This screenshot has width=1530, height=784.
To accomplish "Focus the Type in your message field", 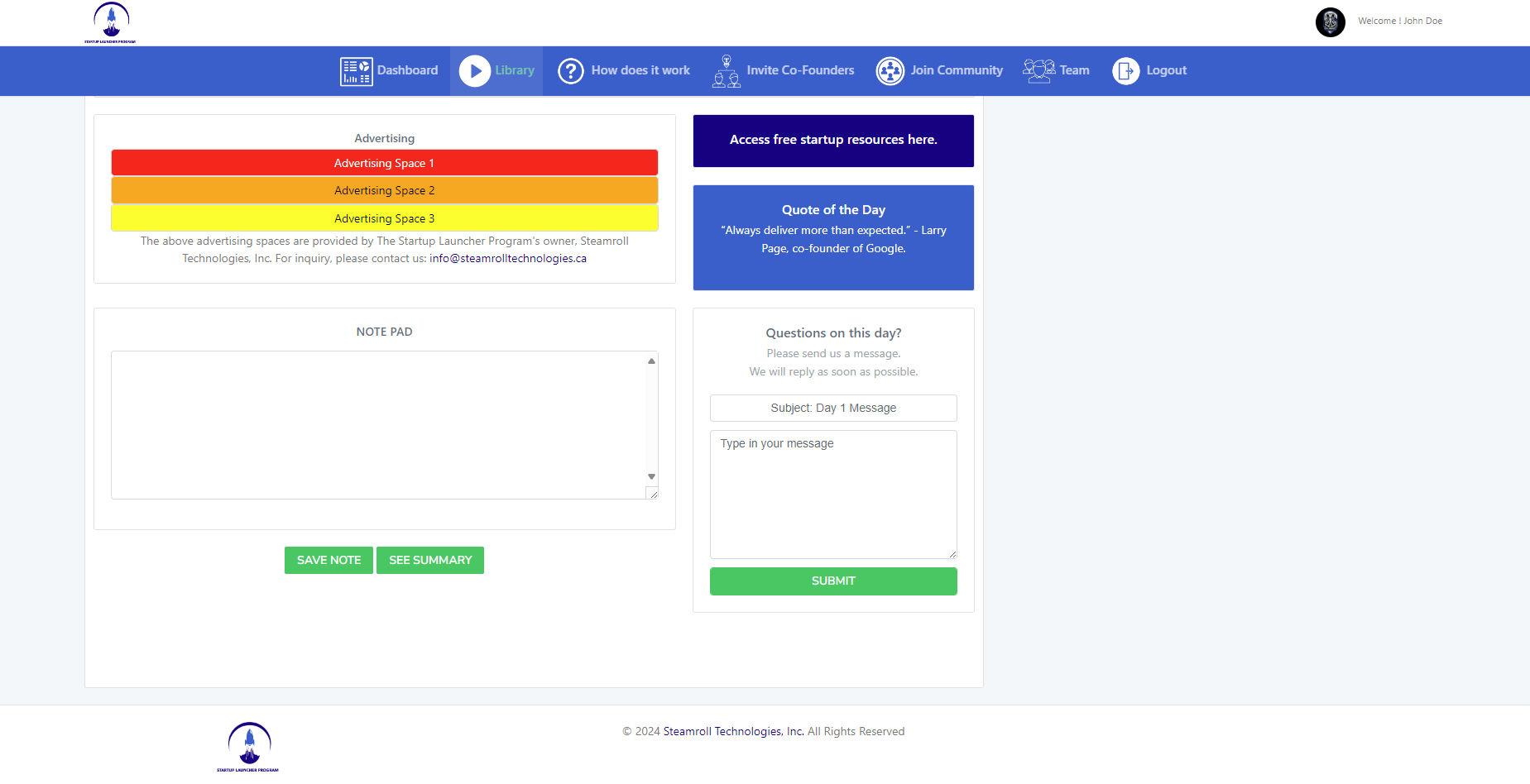I will tap(832, 494).
